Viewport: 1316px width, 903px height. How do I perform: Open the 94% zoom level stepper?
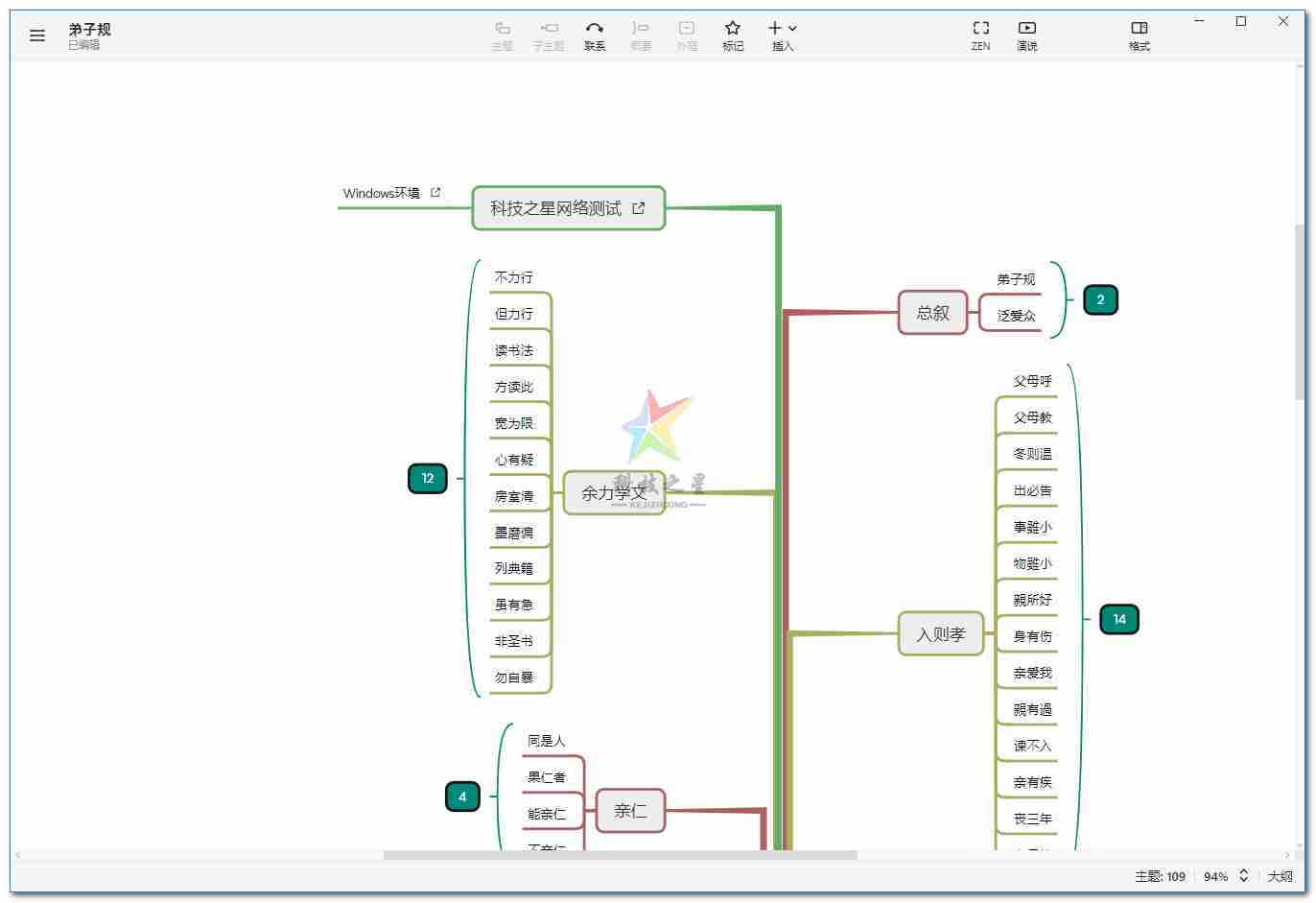click(1243, 875)
